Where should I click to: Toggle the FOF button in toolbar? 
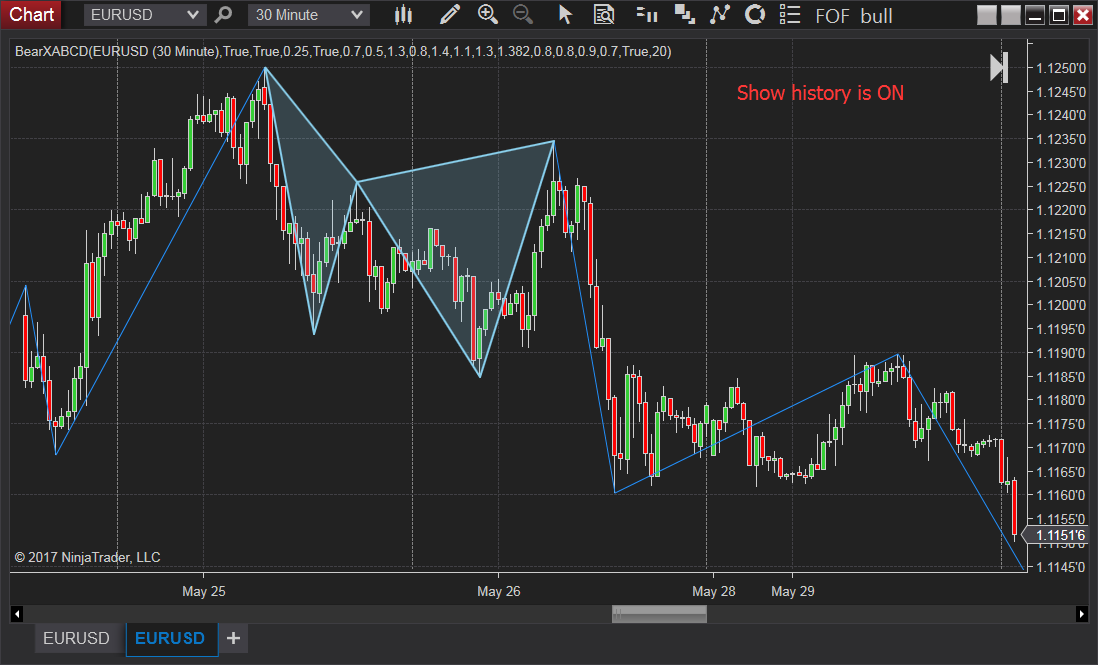click(x=831, y=15)
